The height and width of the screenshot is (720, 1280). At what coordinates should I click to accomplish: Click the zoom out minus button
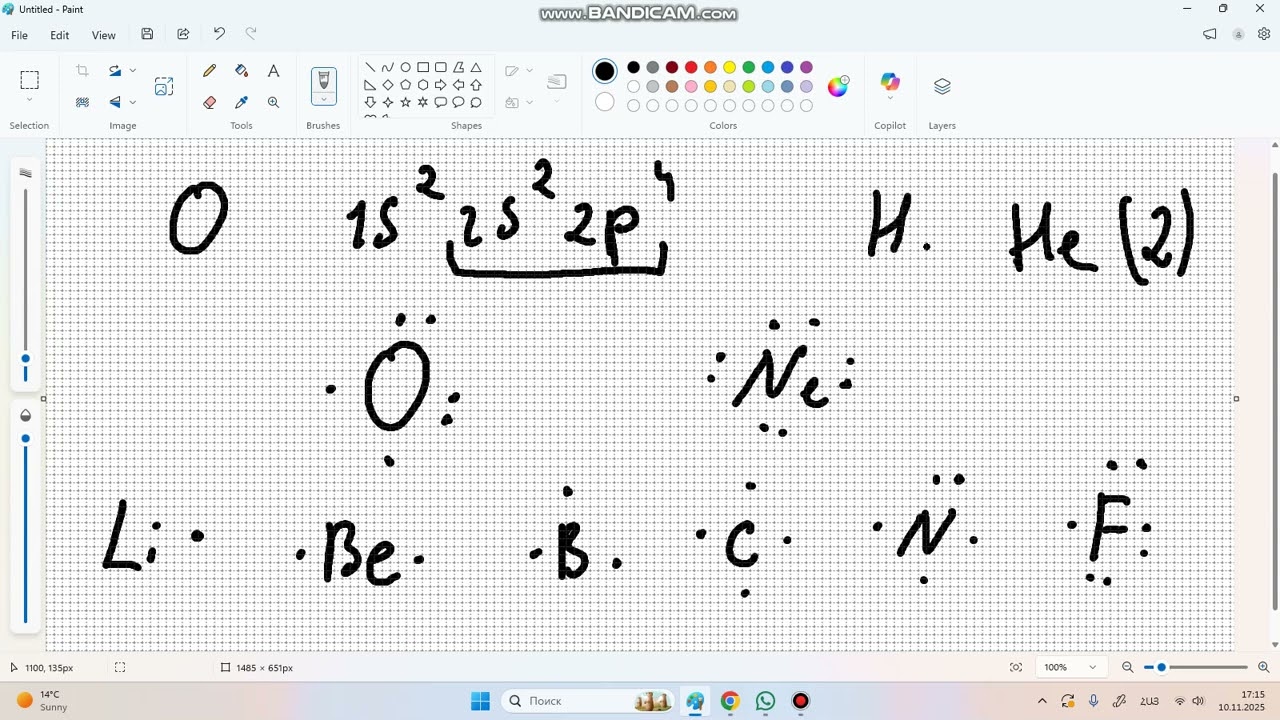[1128, 667]
